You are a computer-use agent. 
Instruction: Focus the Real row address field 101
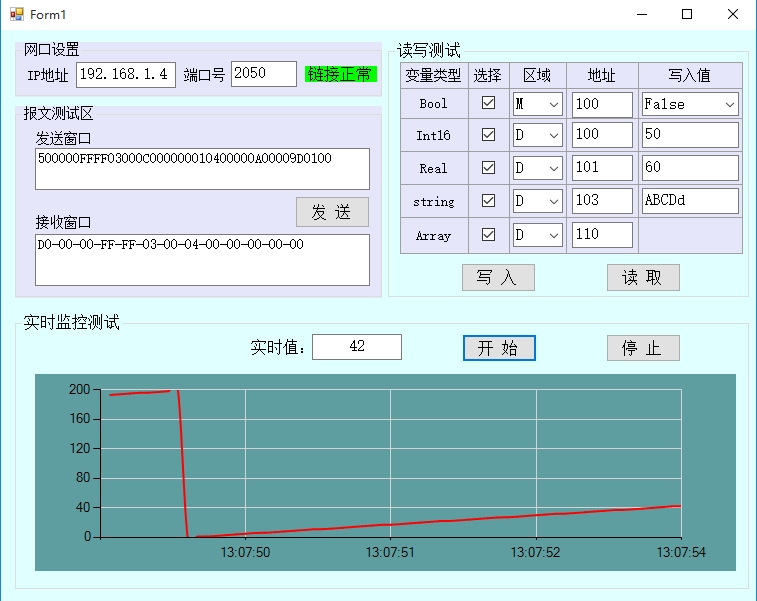[602, 168]
